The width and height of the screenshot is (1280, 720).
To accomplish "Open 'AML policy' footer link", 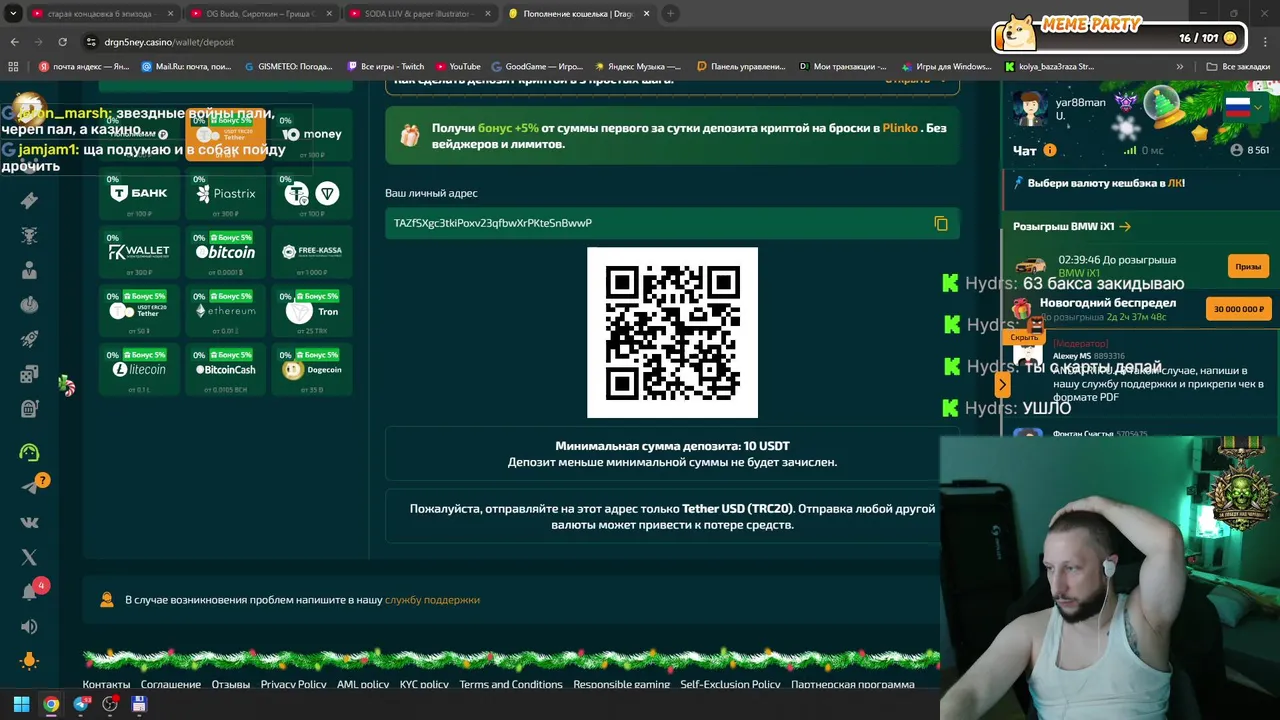I will (x=363, y=685).
